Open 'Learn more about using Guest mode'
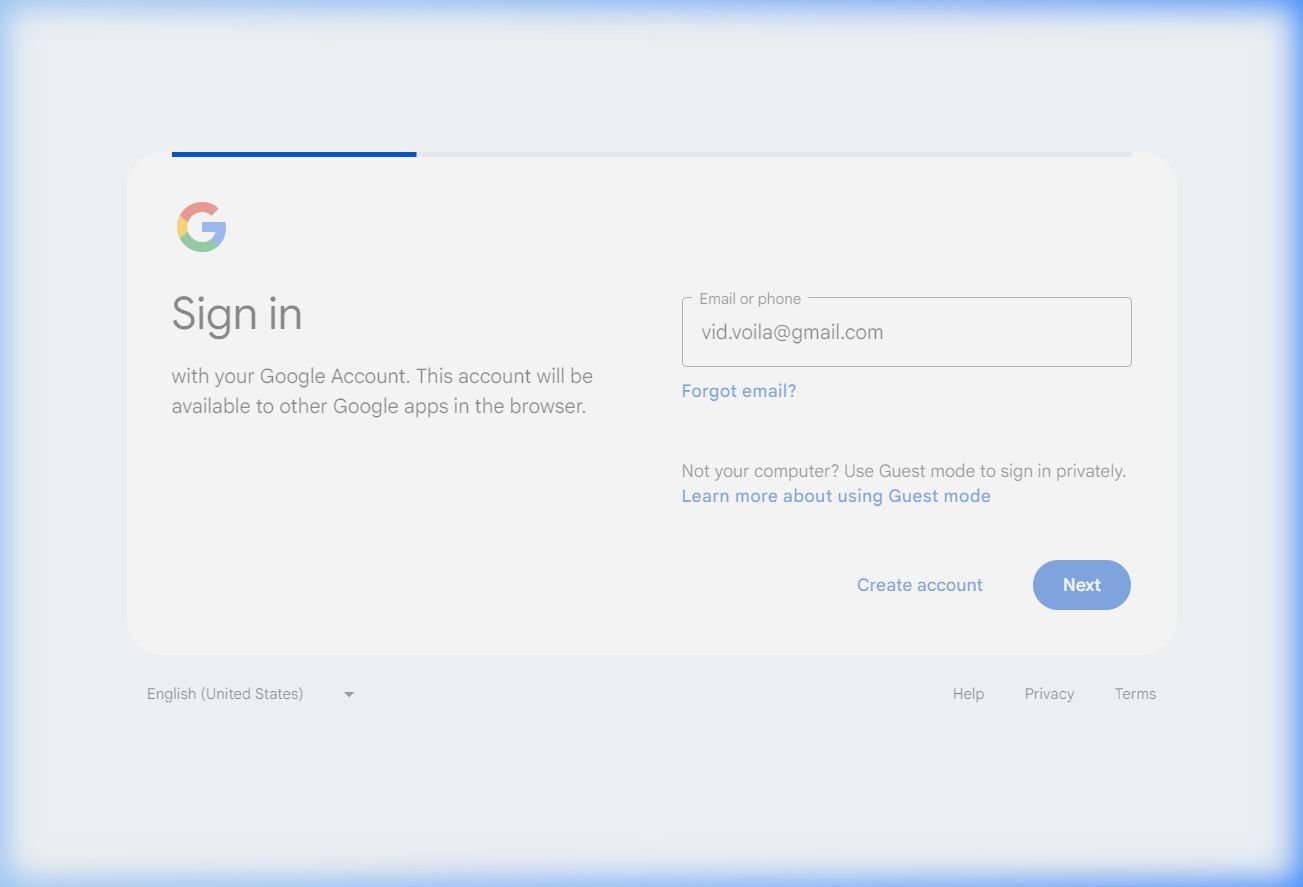Viewport: 1303px width, 887px height. tap(836, 496)
